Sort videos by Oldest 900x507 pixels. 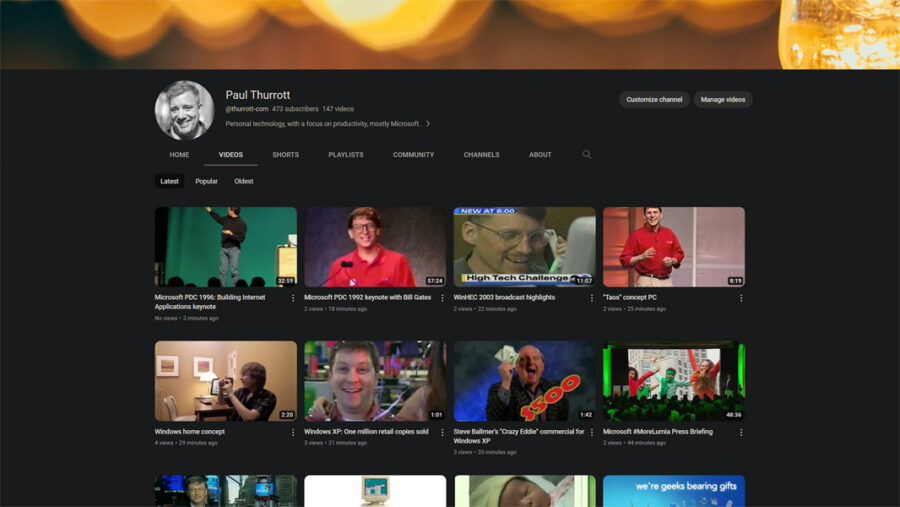click(244, 181)
